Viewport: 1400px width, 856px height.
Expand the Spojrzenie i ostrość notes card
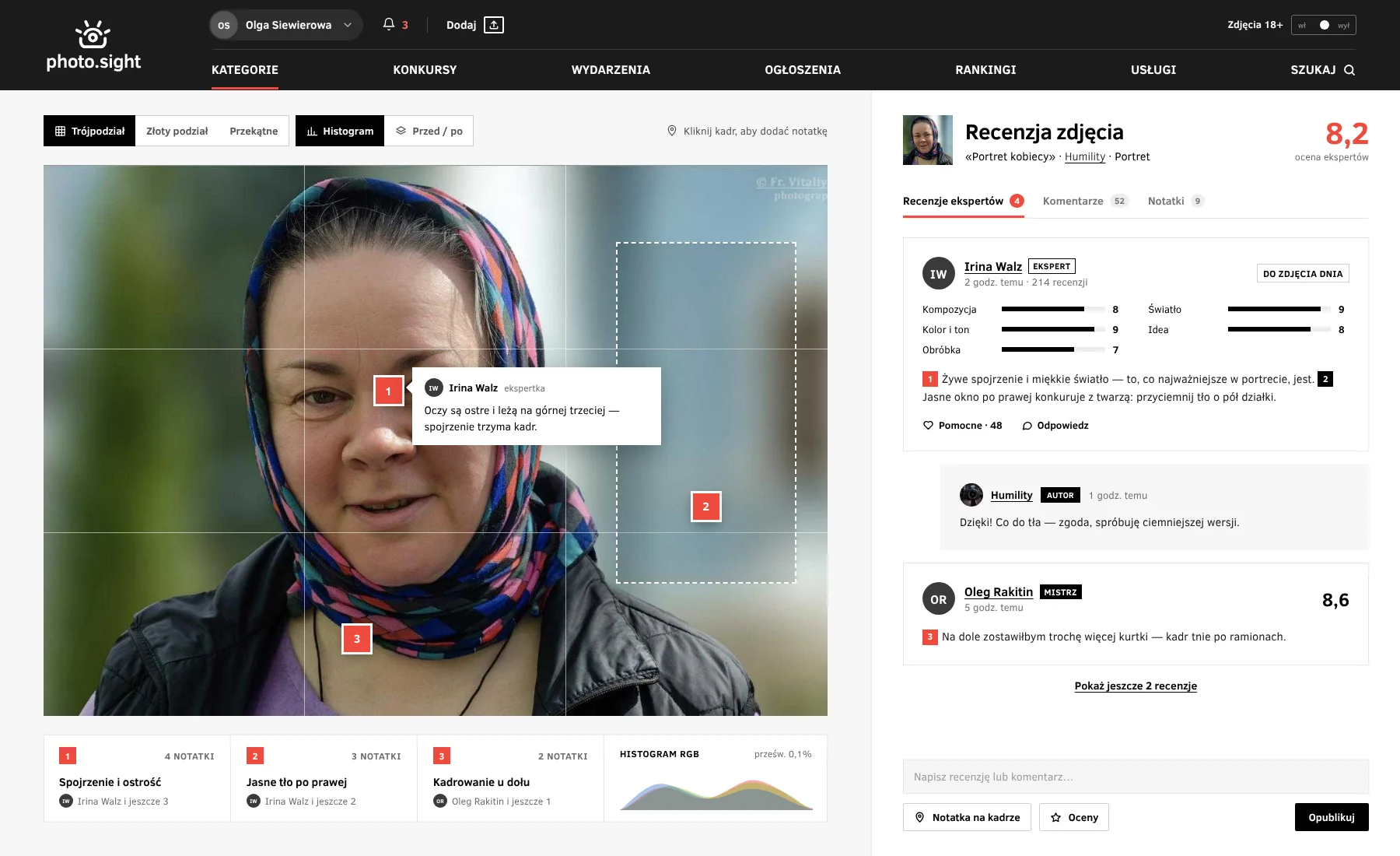tap(137, 778)
